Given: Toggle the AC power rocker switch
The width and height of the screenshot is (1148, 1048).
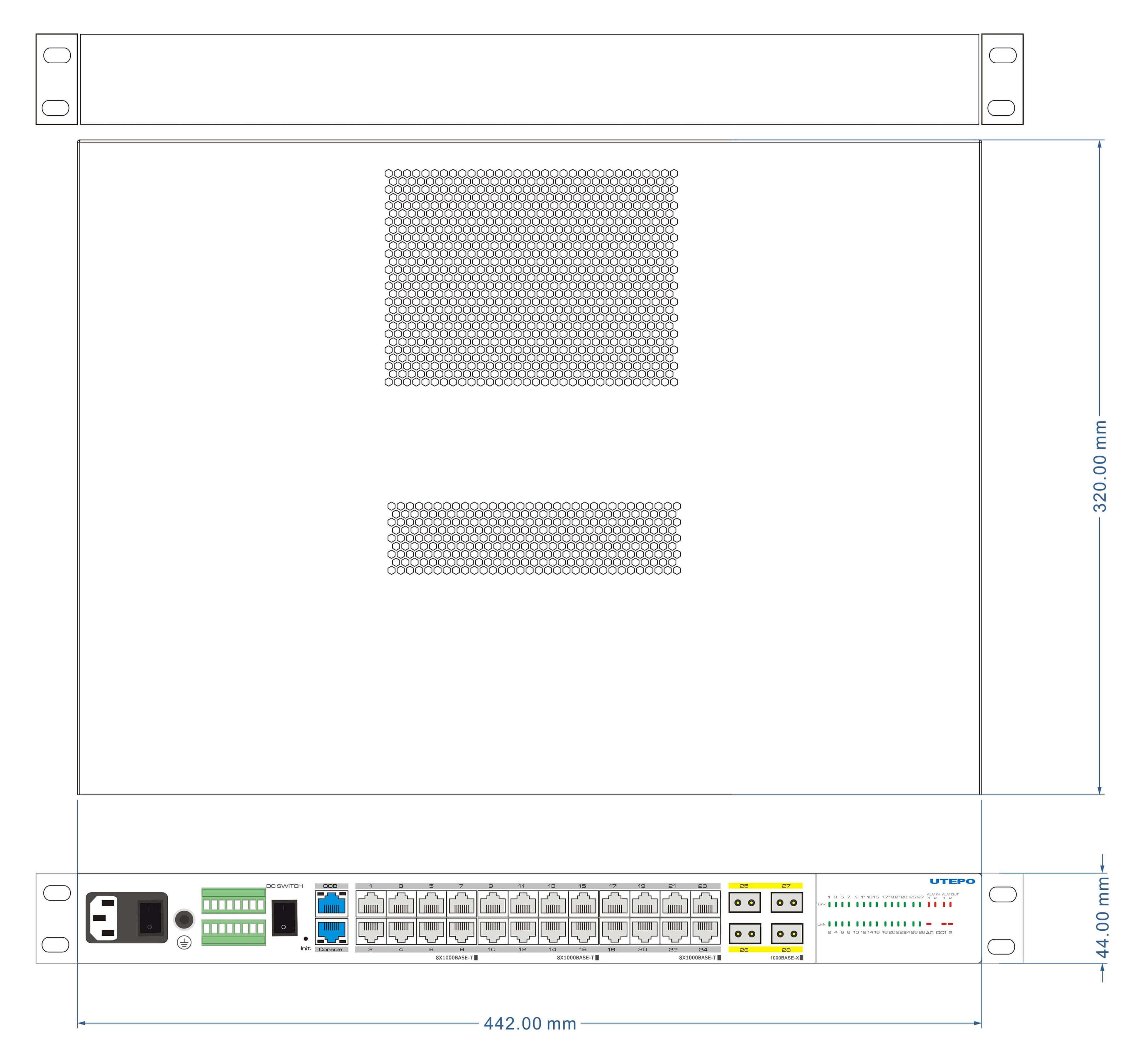Looking at the screenshot, I should 150,917.
